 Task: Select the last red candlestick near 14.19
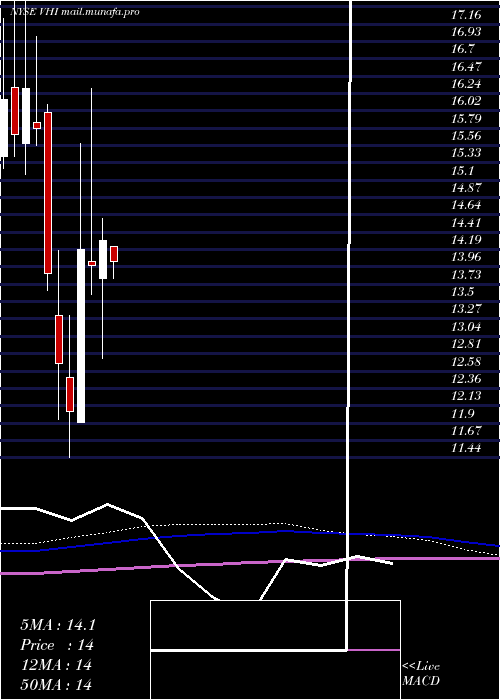tap(114, 254)
